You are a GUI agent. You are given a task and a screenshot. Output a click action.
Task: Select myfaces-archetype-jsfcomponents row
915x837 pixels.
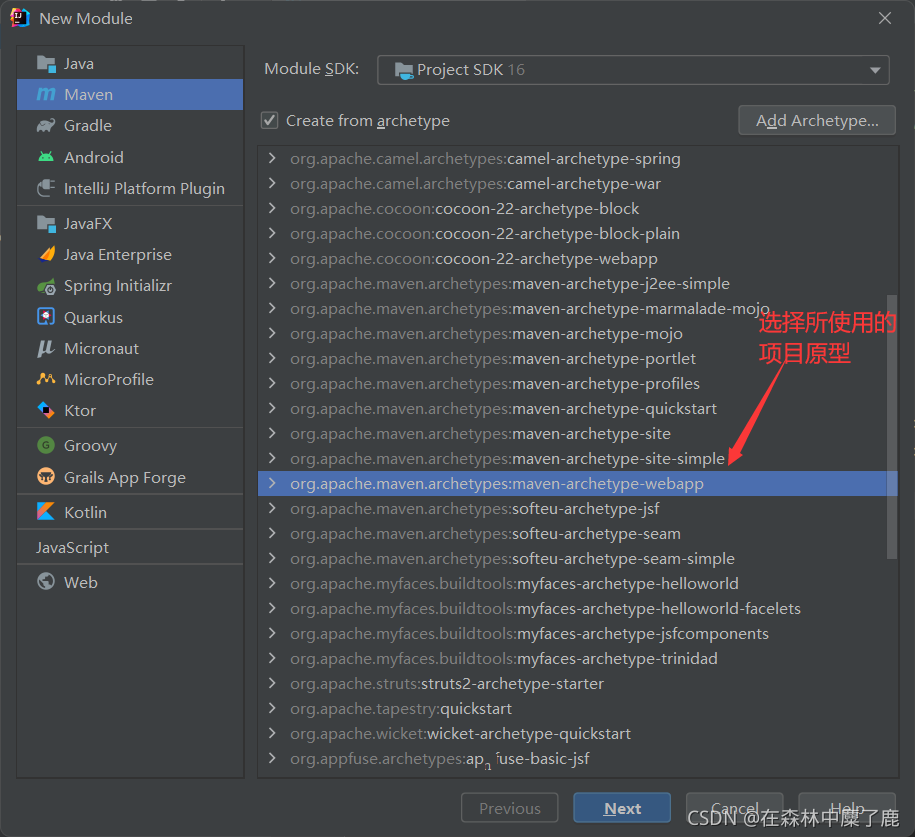click(x=578, y=633)
